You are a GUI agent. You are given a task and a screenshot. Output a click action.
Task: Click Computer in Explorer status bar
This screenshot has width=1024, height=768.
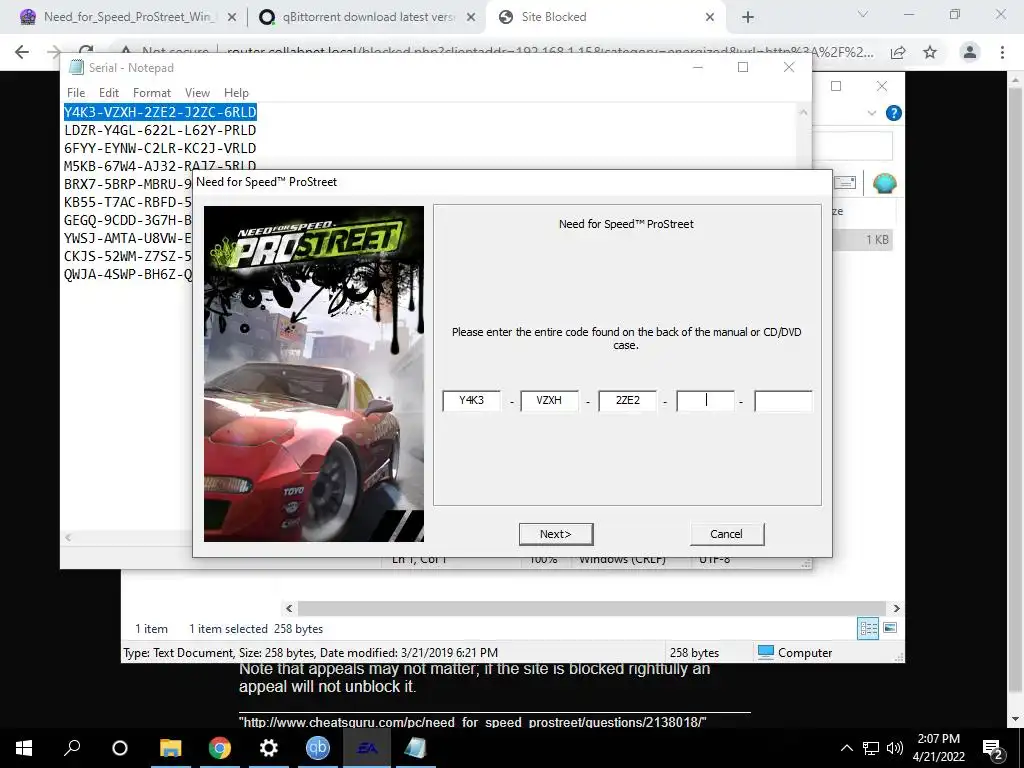[795, 652]
